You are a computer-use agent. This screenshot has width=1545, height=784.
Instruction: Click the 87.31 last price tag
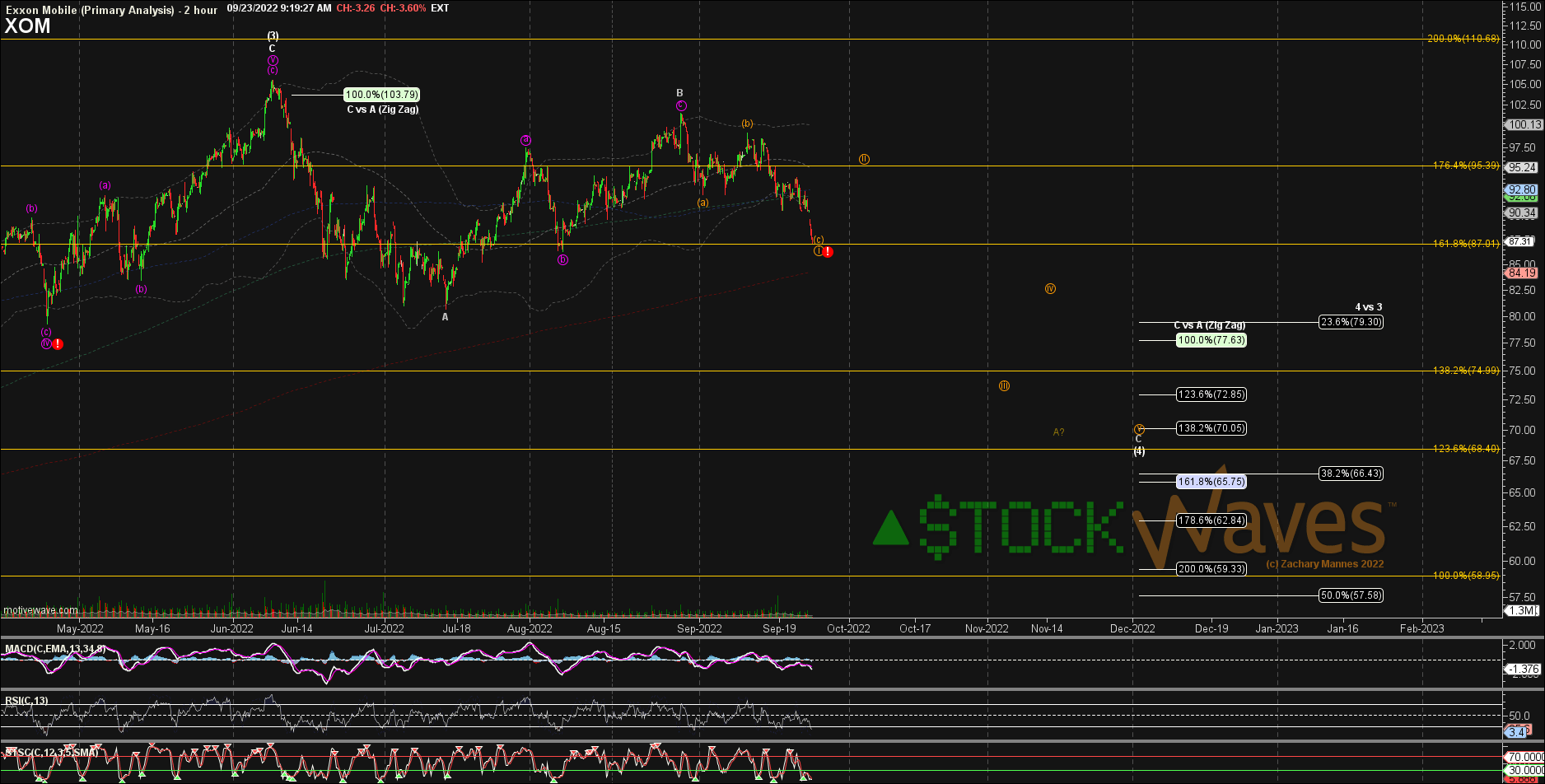[1520, 241]
